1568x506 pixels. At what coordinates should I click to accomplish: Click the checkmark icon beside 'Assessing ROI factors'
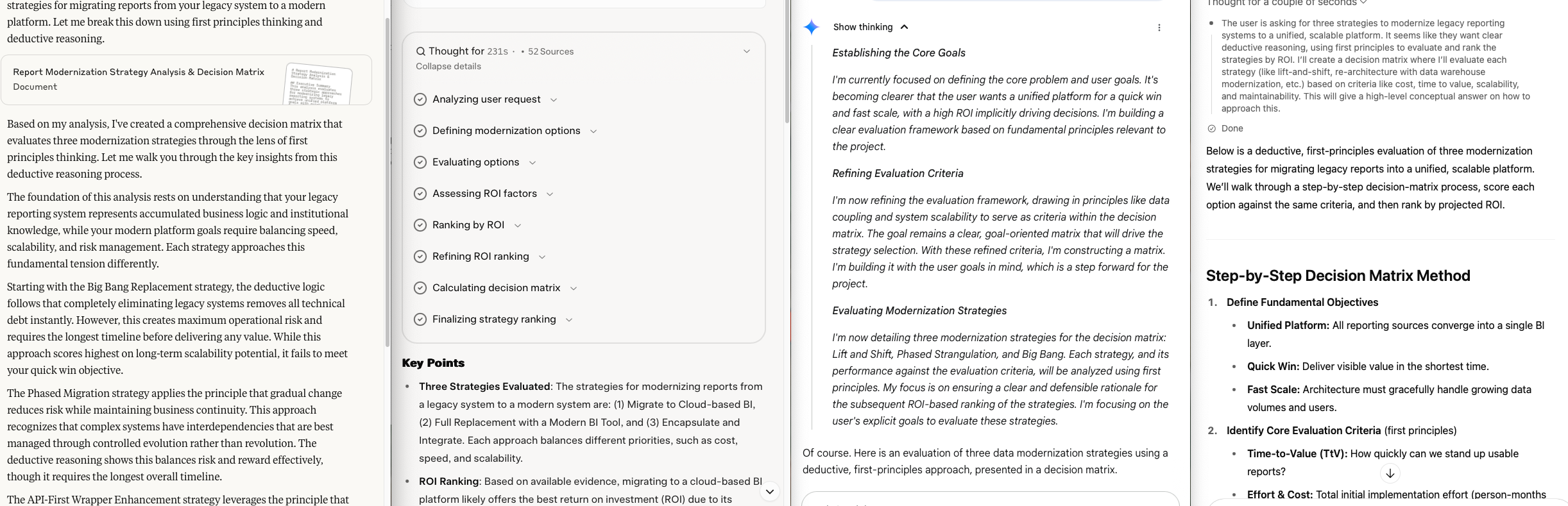pos(420,194)
